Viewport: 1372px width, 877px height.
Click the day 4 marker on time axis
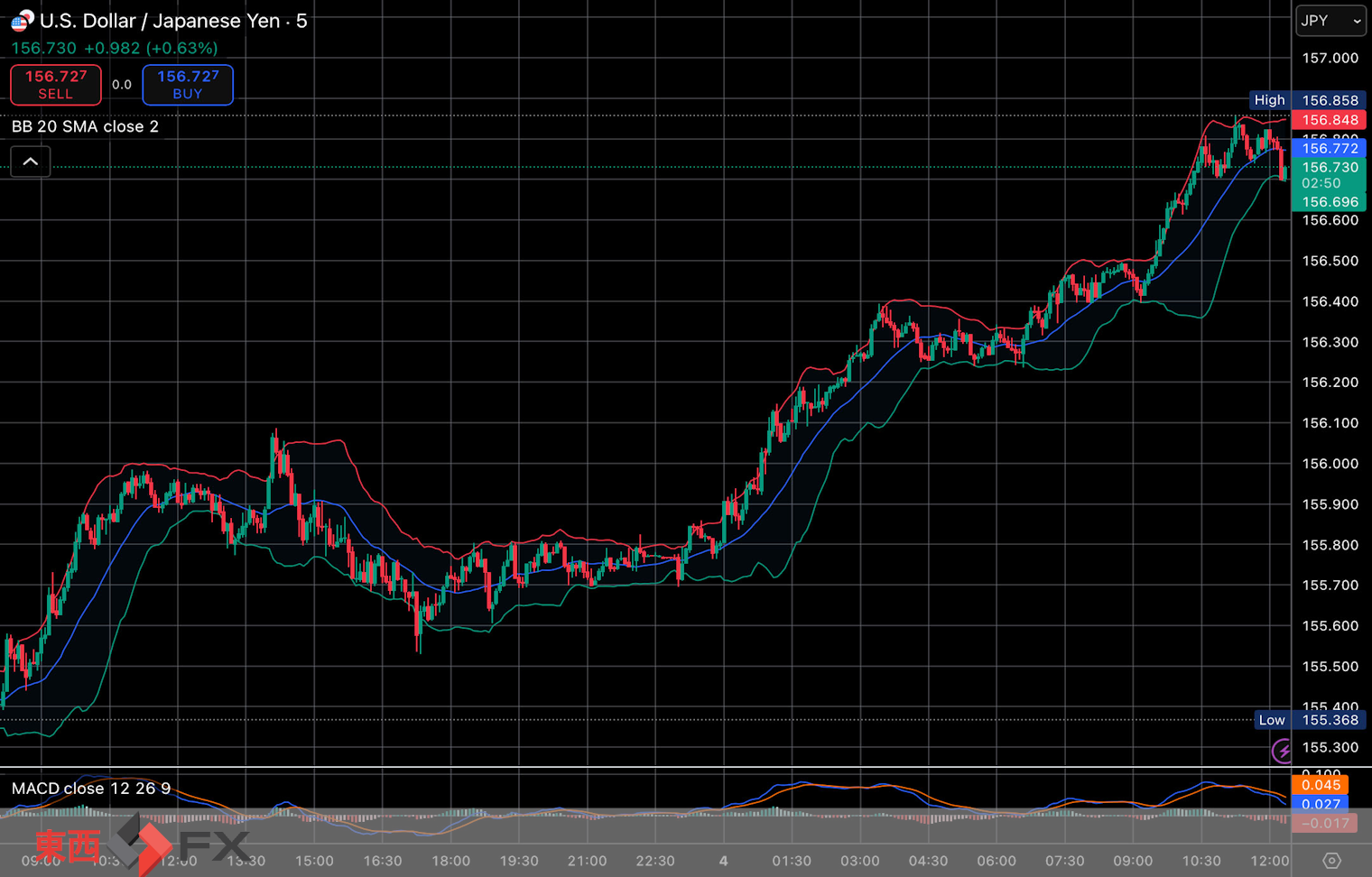pos(723,861)
